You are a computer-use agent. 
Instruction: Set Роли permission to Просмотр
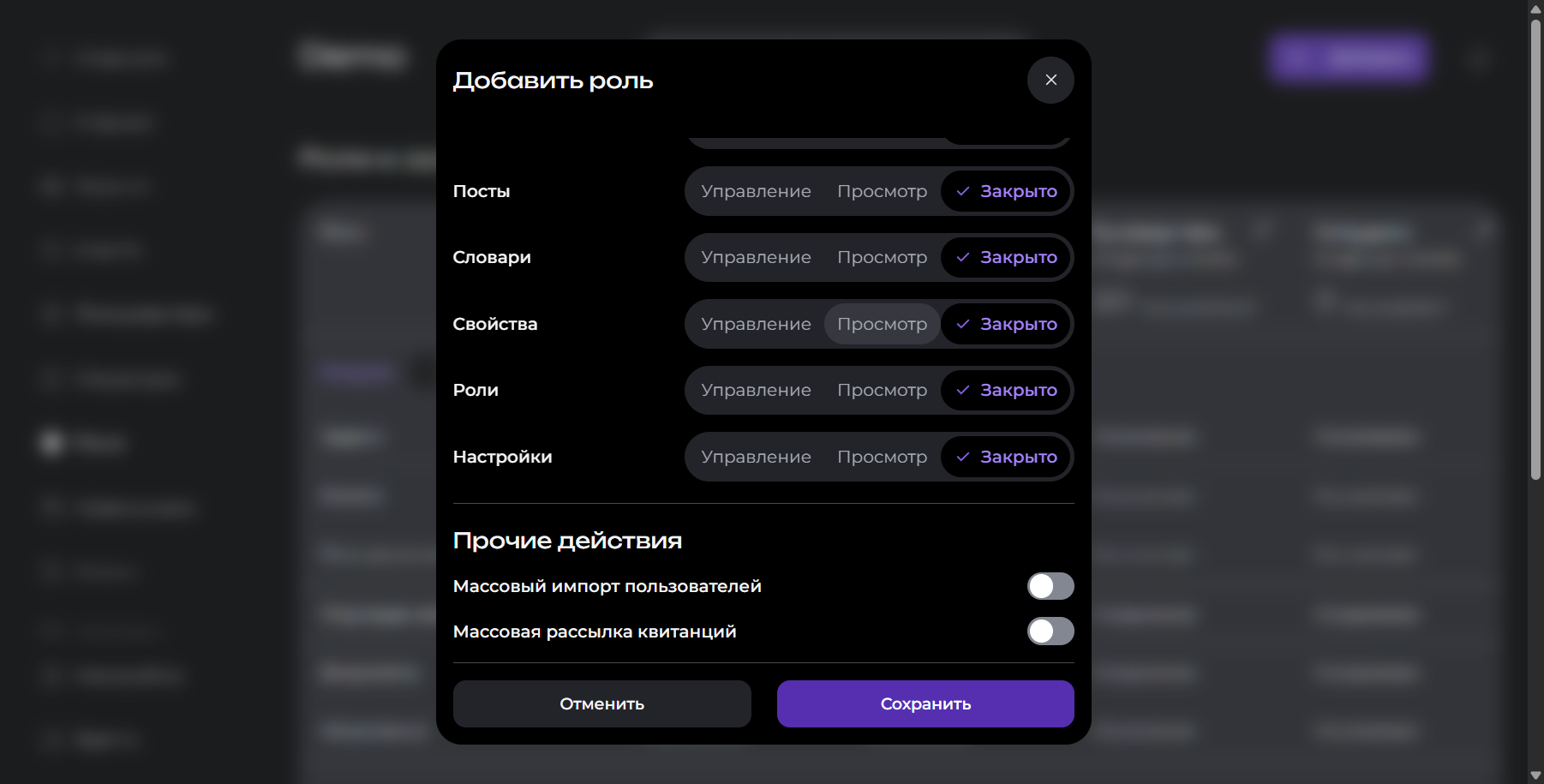882,390
